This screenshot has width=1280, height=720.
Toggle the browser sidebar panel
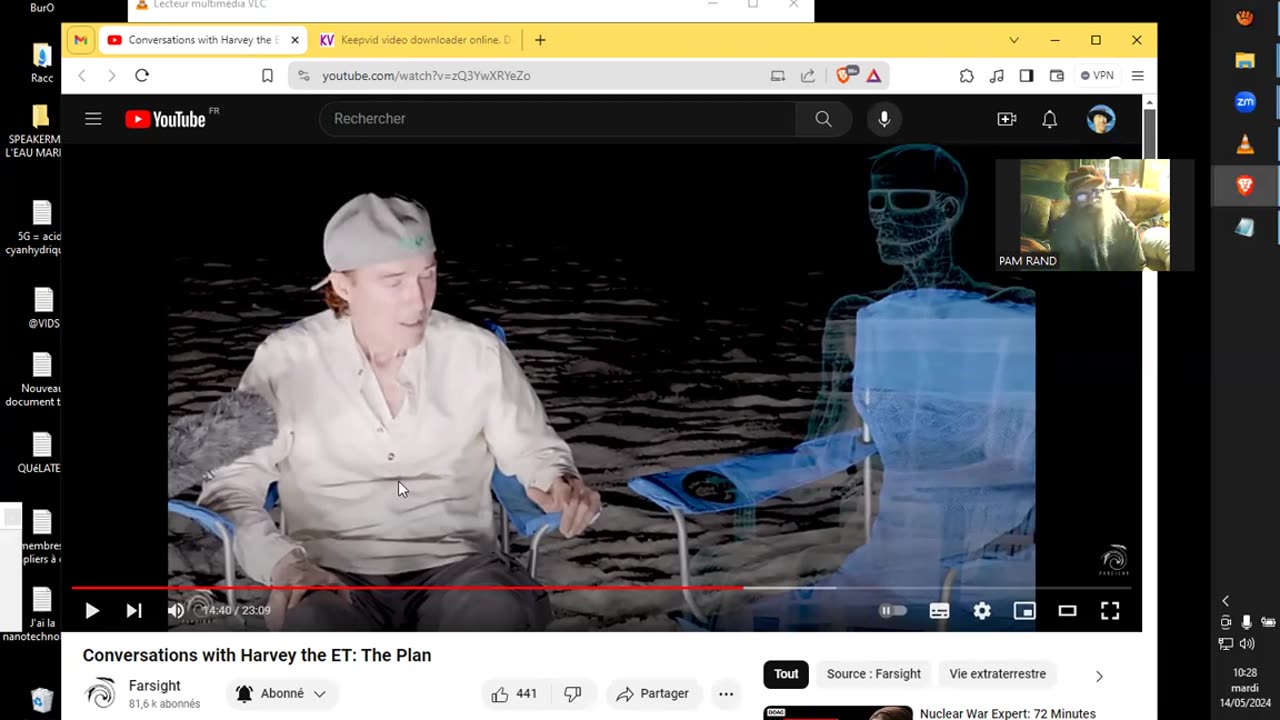[1026, 75]
